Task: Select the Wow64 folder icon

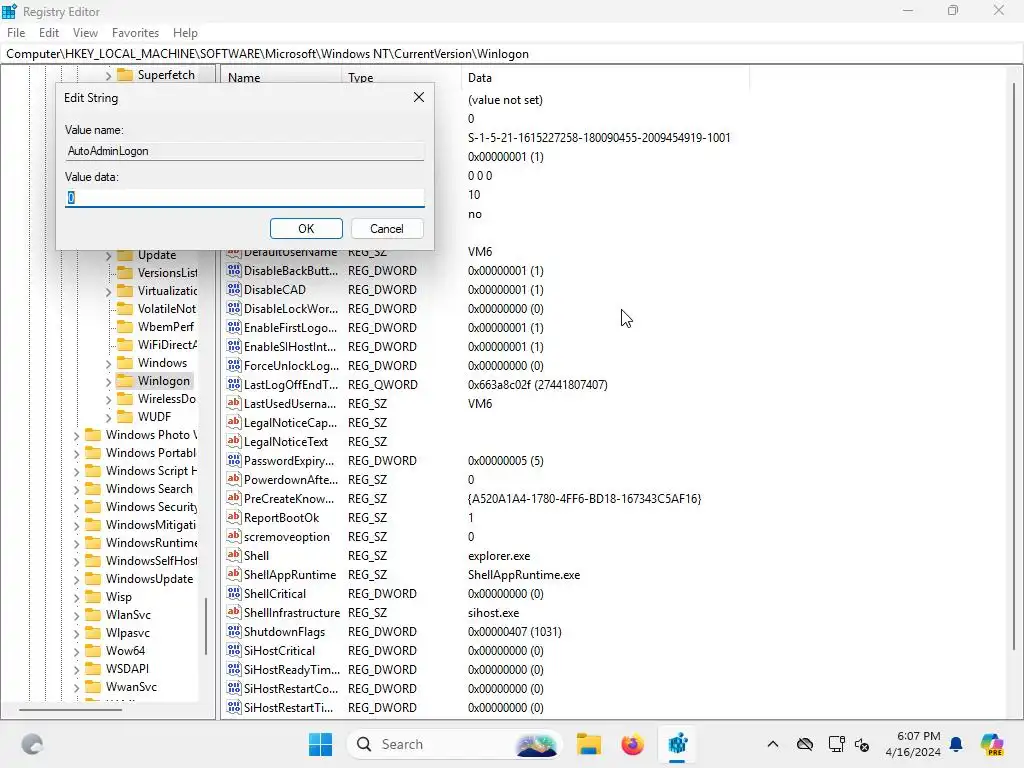Action: pos(93,650)
